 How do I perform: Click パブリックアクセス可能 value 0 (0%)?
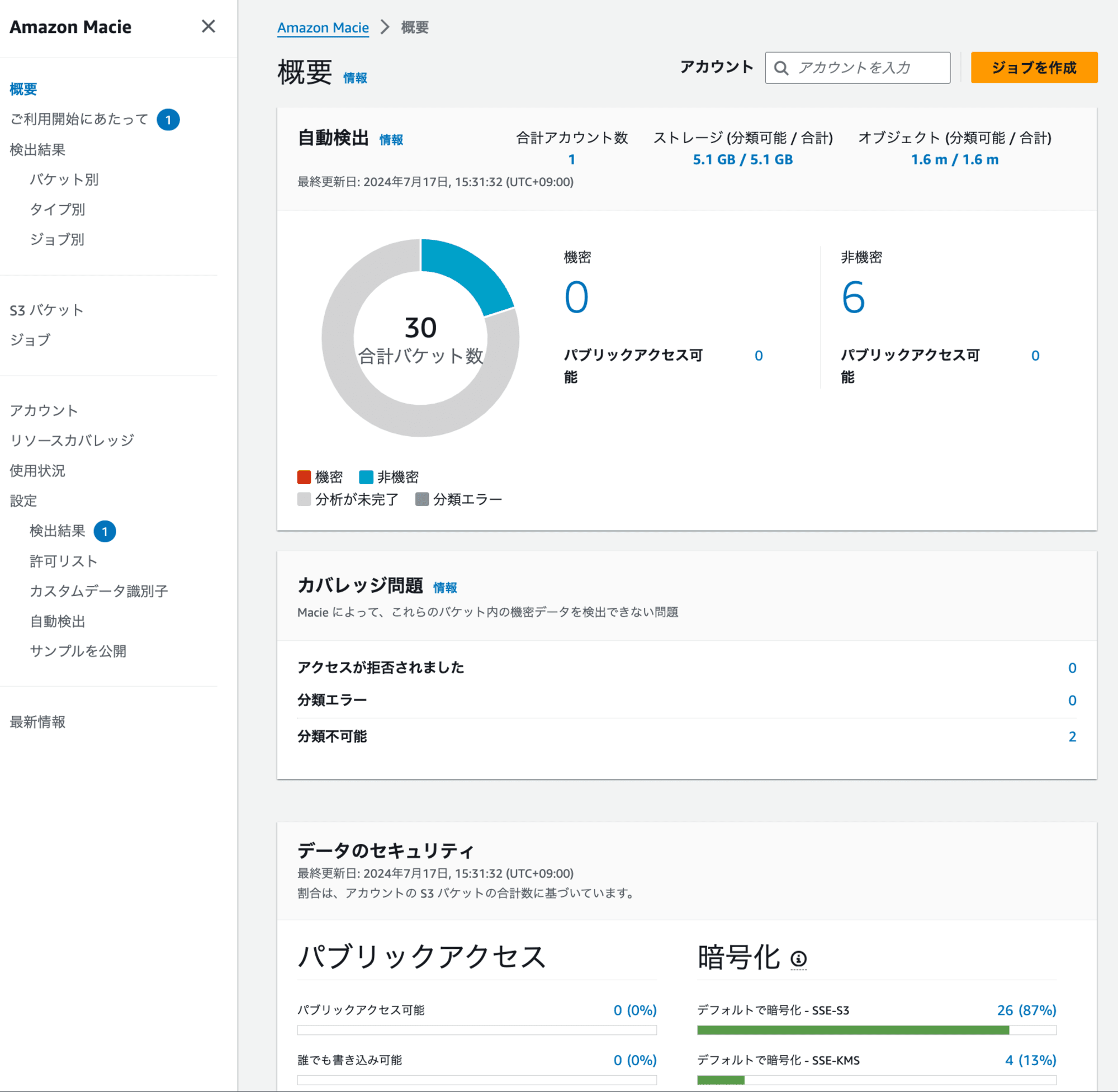[x=634, y=1010]
